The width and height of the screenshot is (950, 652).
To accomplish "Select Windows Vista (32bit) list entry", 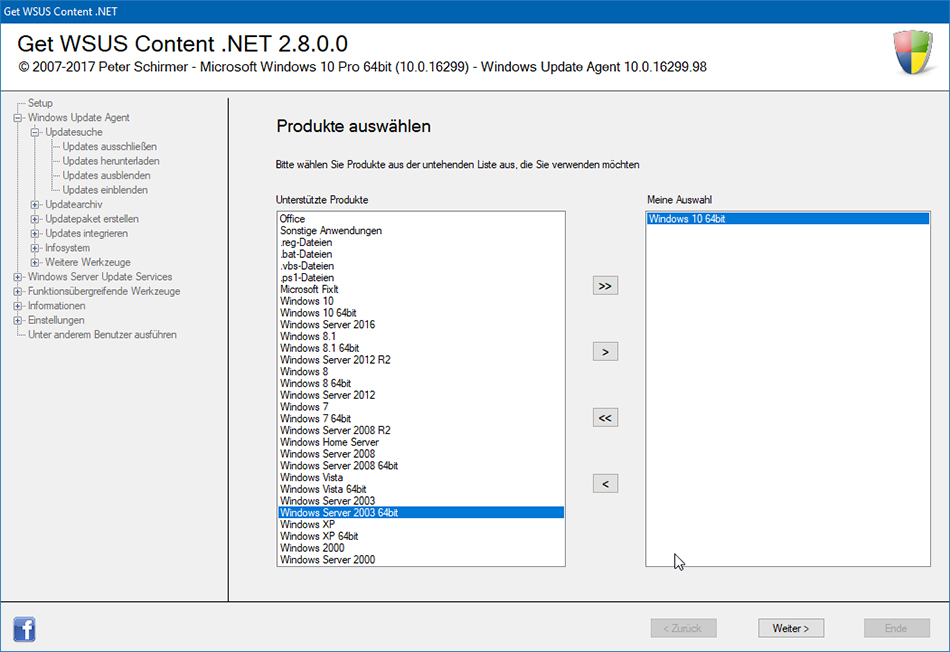I will (x=421, y=477).
